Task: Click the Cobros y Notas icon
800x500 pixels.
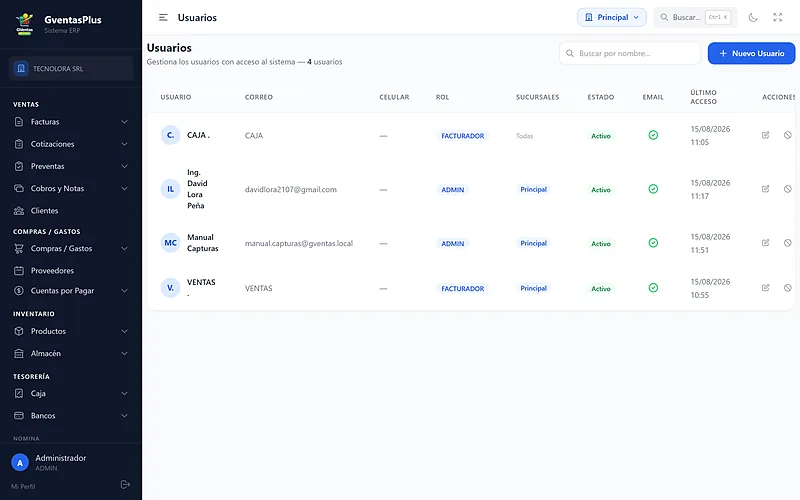Action: coord(19,188)
